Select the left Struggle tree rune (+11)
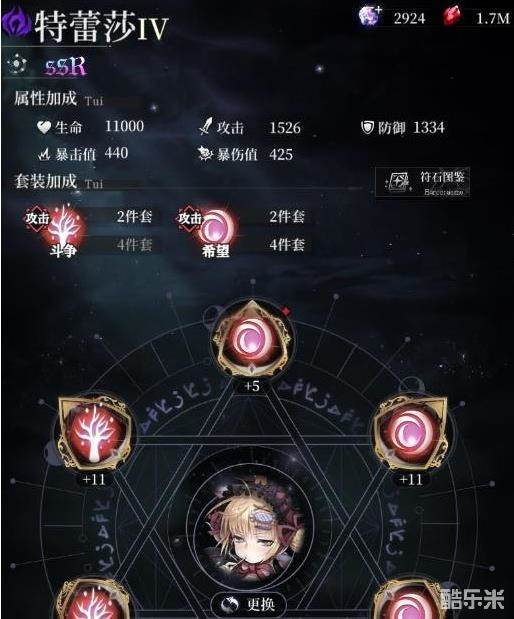 click(x=94, y=433)
